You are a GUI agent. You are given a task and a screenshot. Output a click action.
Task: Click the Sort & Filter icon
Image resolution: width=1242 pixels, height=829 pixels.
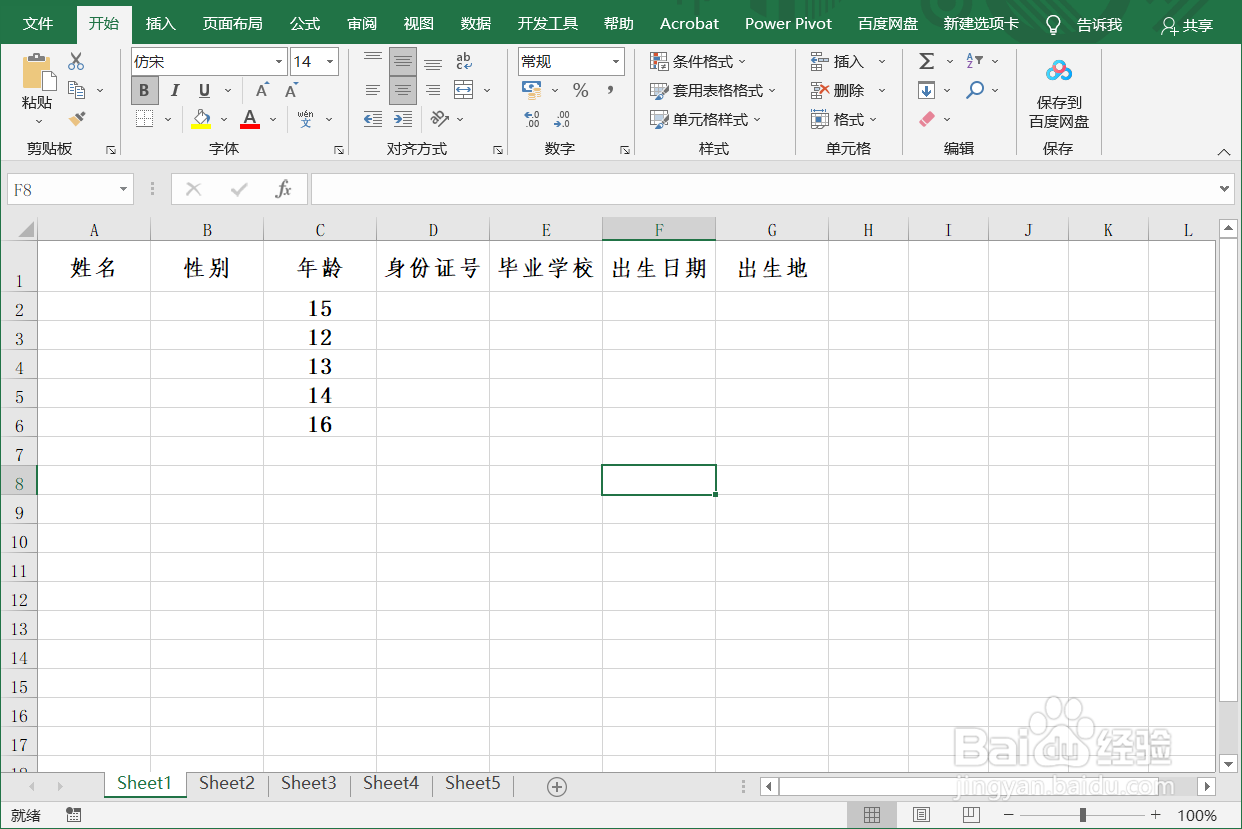975,62
